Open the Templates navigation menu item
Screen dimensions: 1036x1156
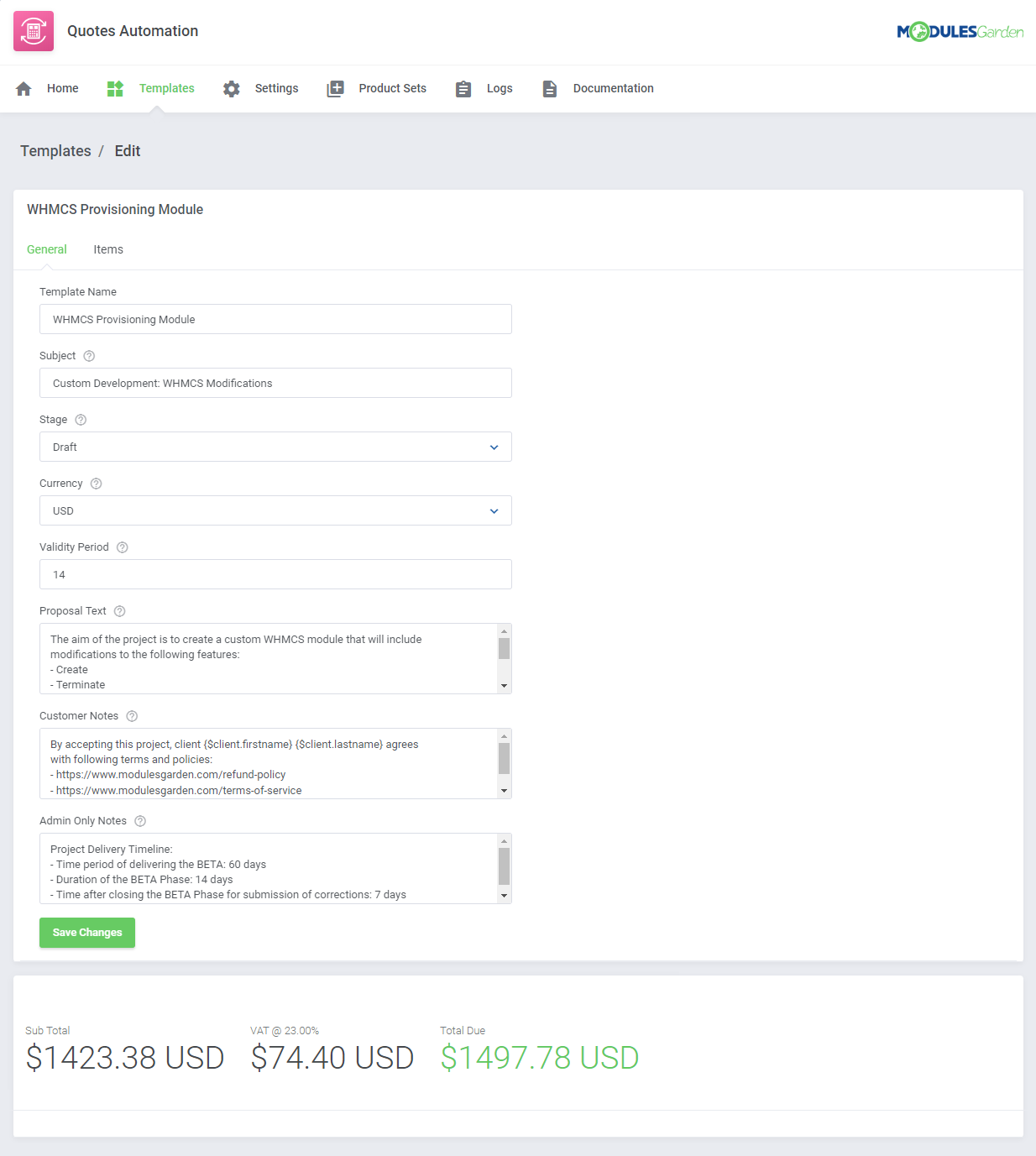(x=166, y=88)
